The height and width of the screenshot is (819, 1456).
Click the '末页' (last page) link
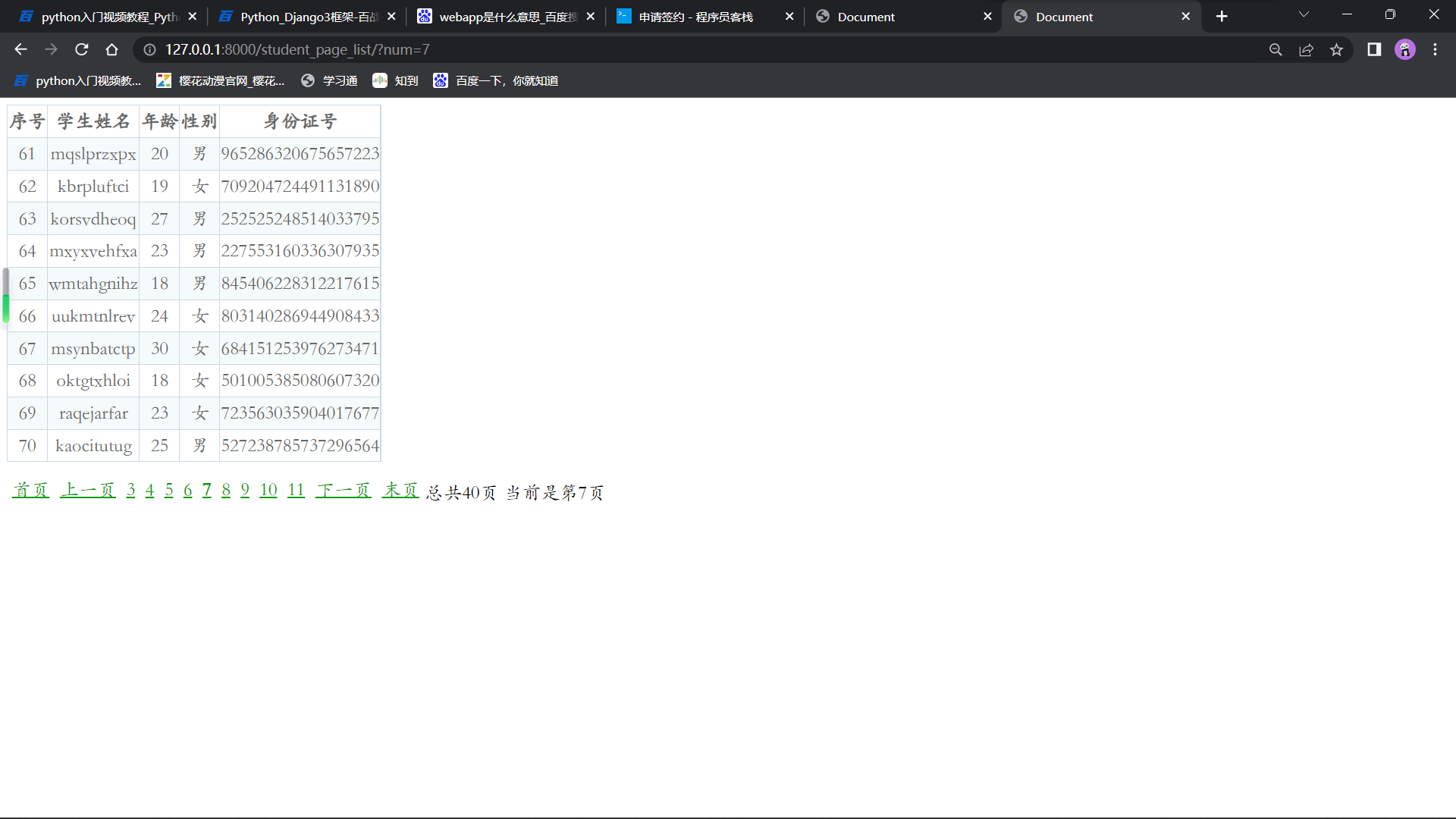point(400,490)
